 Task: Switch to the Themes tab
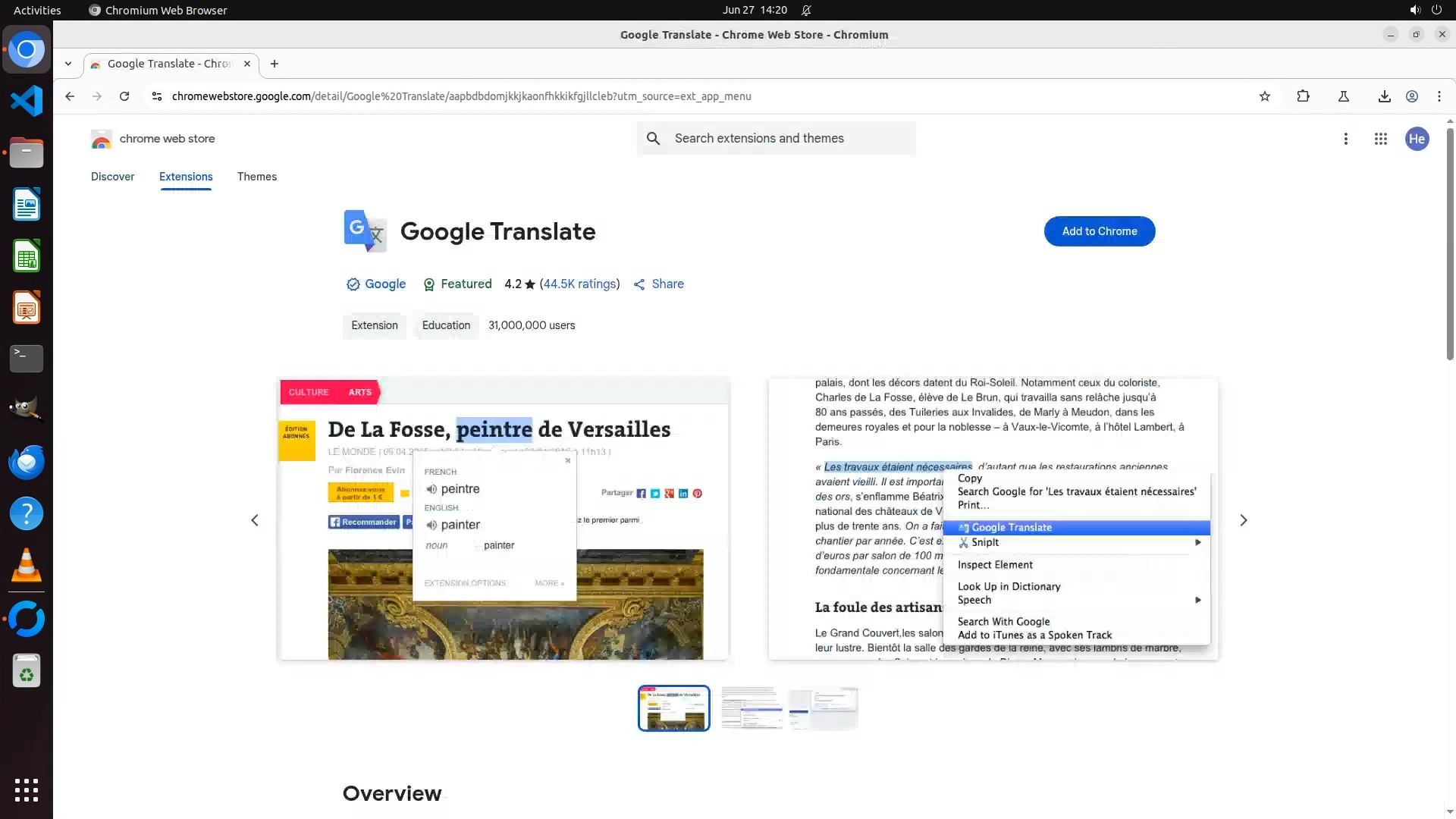[x=256, y=177]
